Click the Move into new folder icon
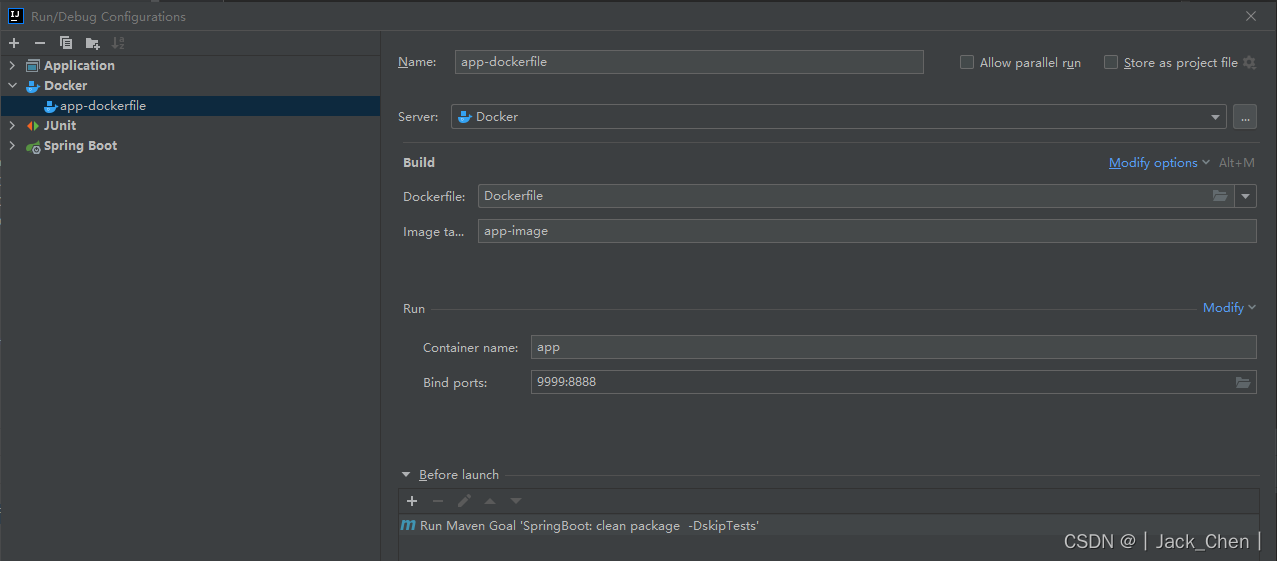 coord(92,43)
